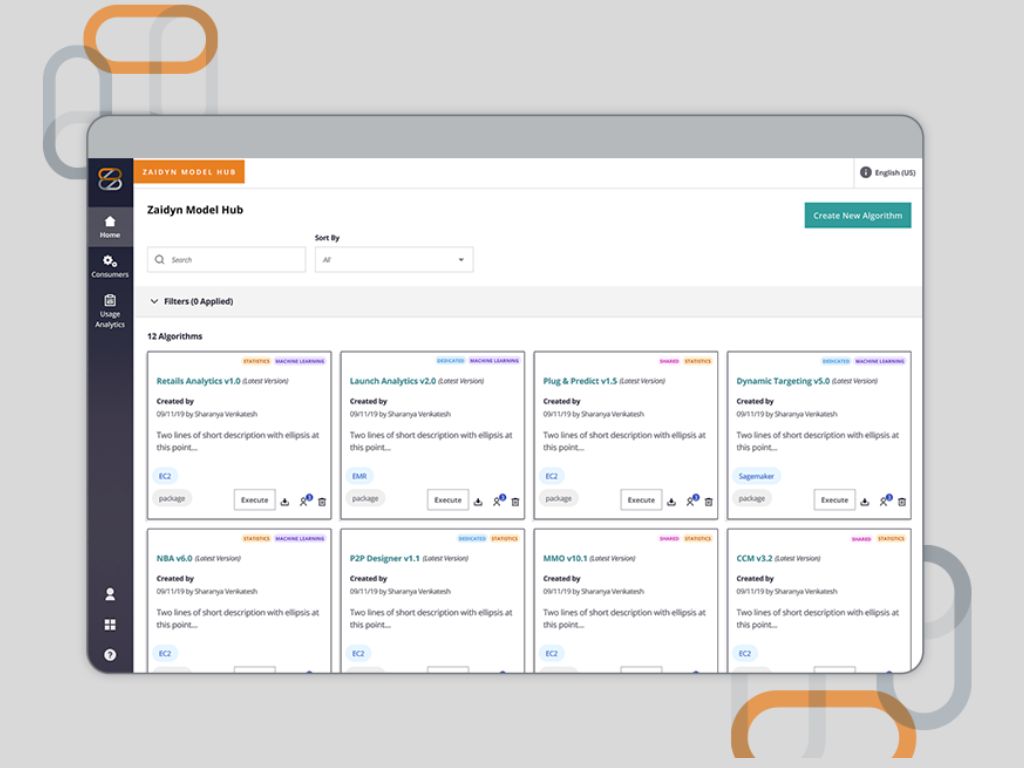This screenshot has height=768, width=1024.
Task: Open English (US) language selector
Action: (887, 173)
